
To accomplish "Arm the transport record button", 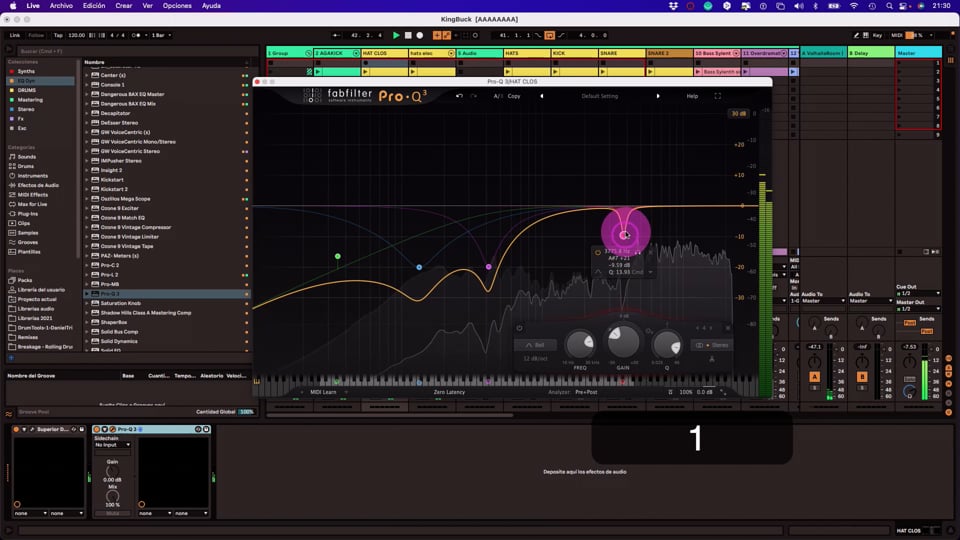I will pos(420,36).
